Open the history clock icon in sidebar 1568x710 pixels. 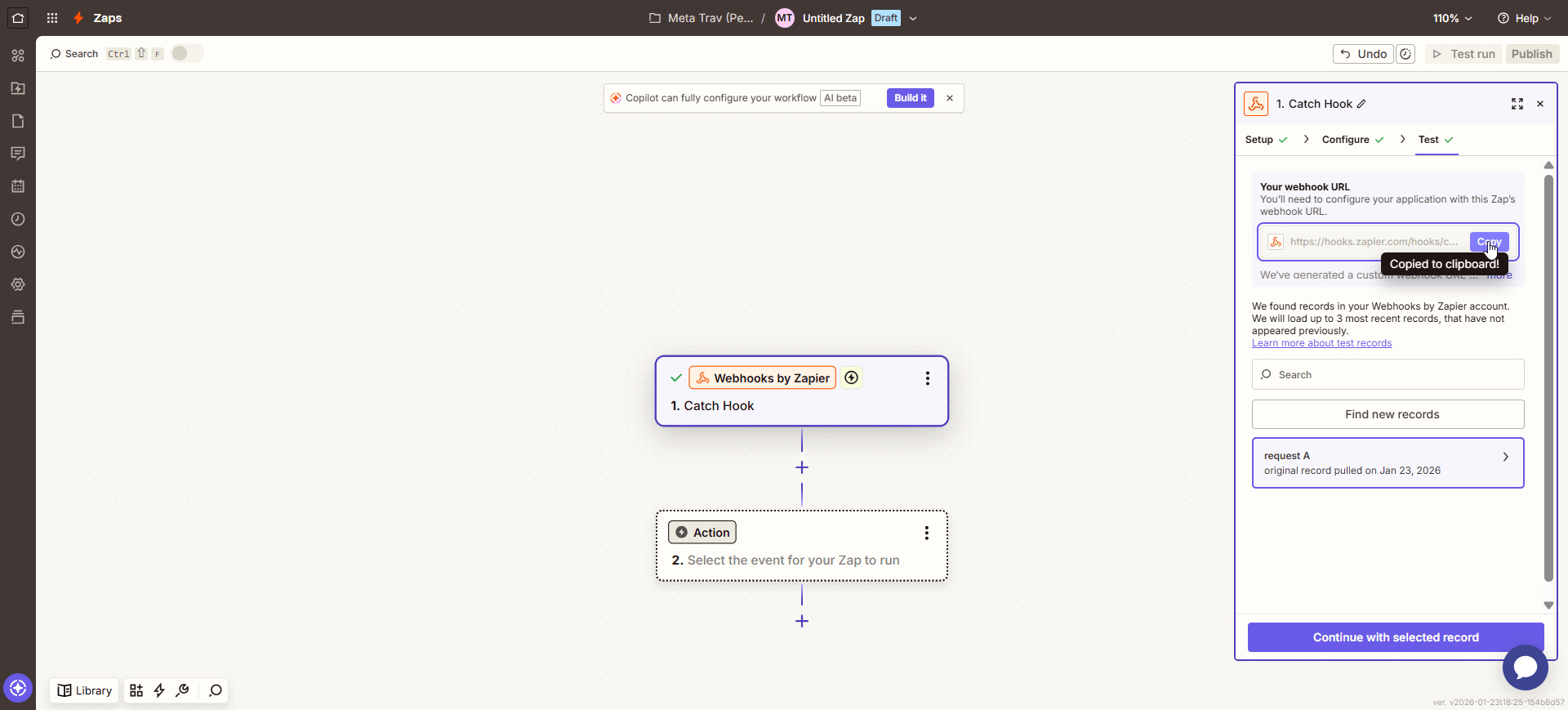tap(18, 219)
